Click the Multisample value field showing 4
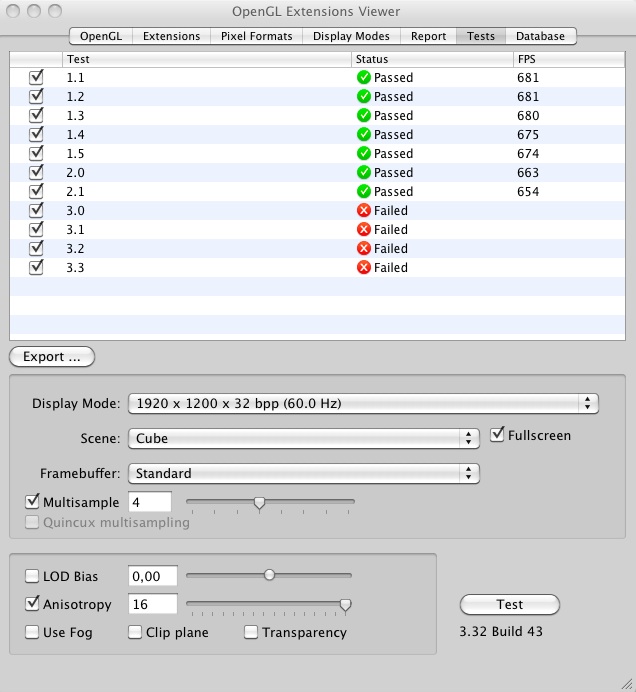This screenshot has width=636, height=692. [x=150, y=502]
